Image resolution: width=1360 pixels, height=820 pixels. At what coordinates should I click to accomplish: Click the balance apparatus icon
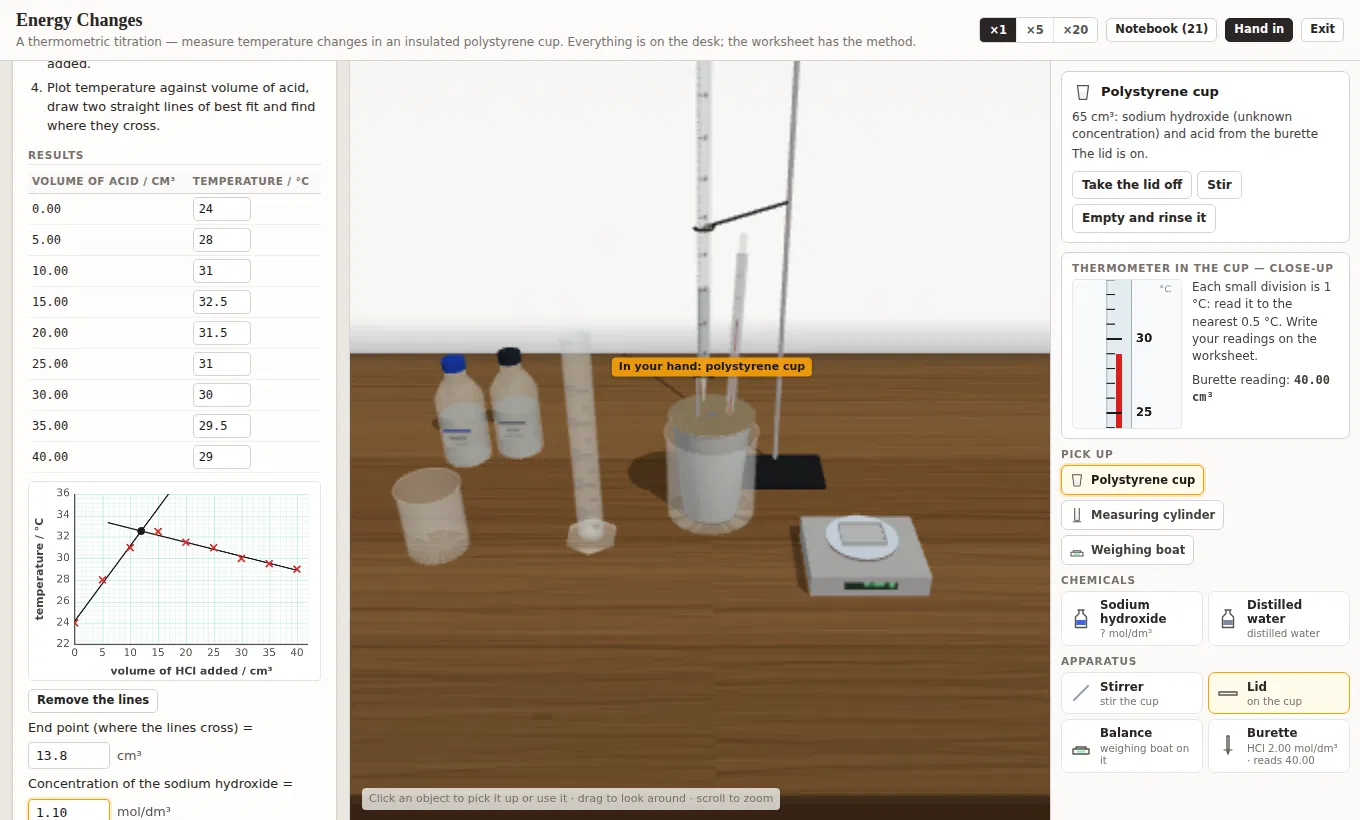(x=1081, y=749)
